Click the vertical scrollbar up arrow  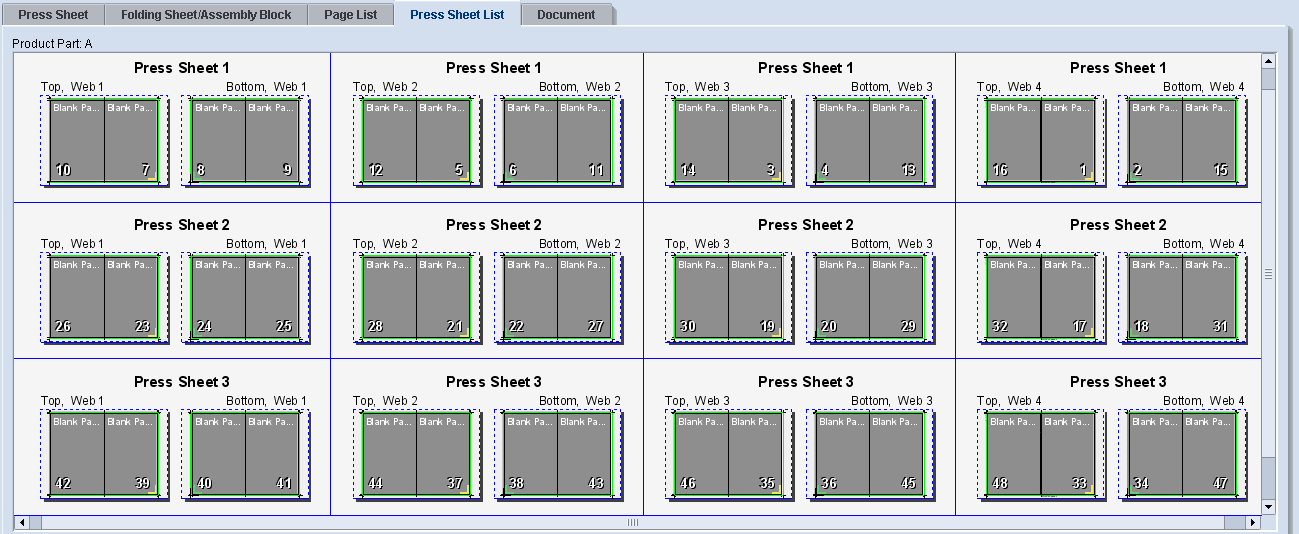1268,60
